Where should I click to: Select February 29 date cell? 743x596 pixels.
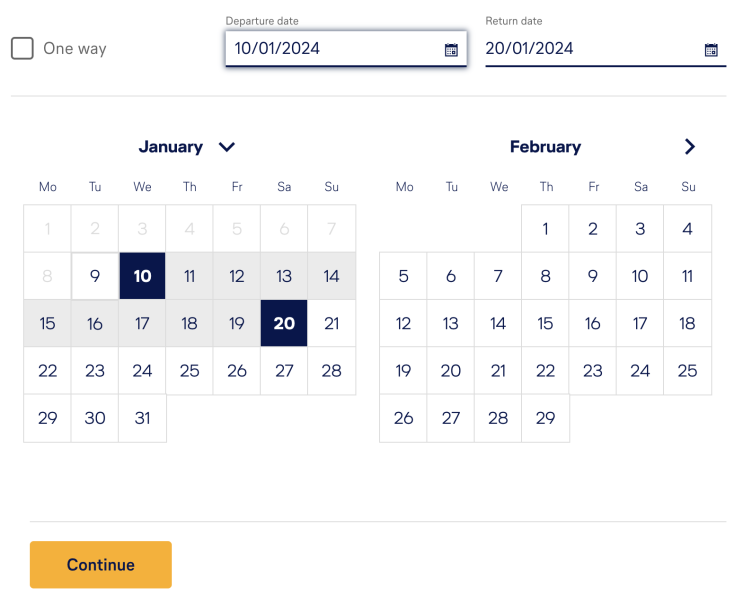[545, 418]
